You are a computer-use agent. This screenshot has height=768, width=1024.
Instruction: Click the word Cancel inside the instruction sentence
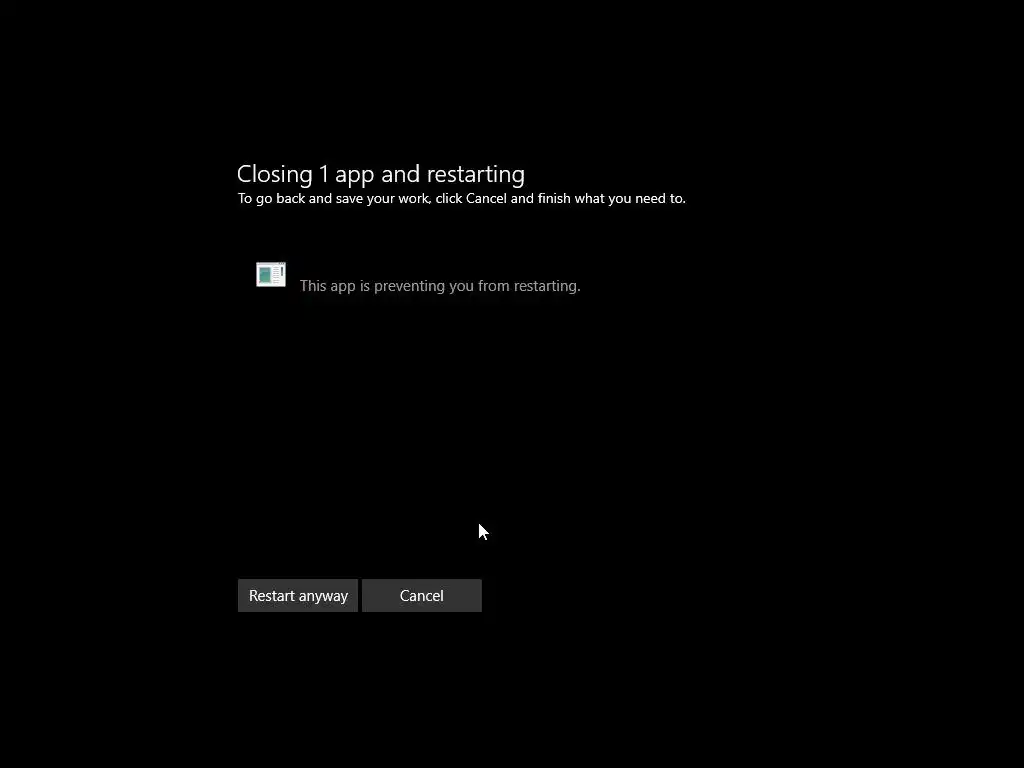click(486, 199)
